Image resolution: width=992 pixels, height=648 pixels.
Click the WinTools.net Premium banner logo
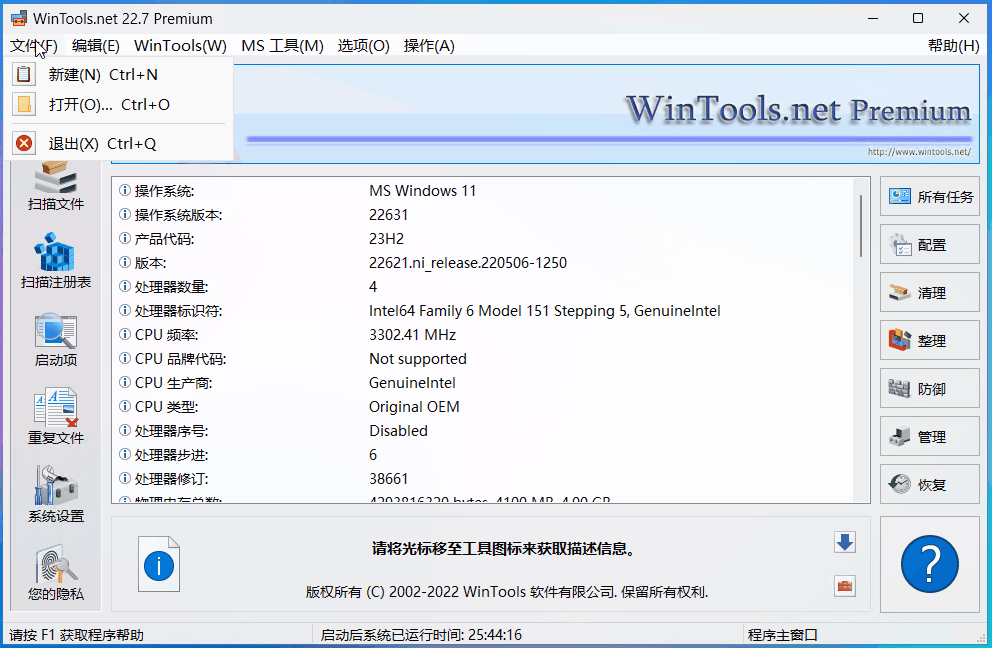click(798, 109)
